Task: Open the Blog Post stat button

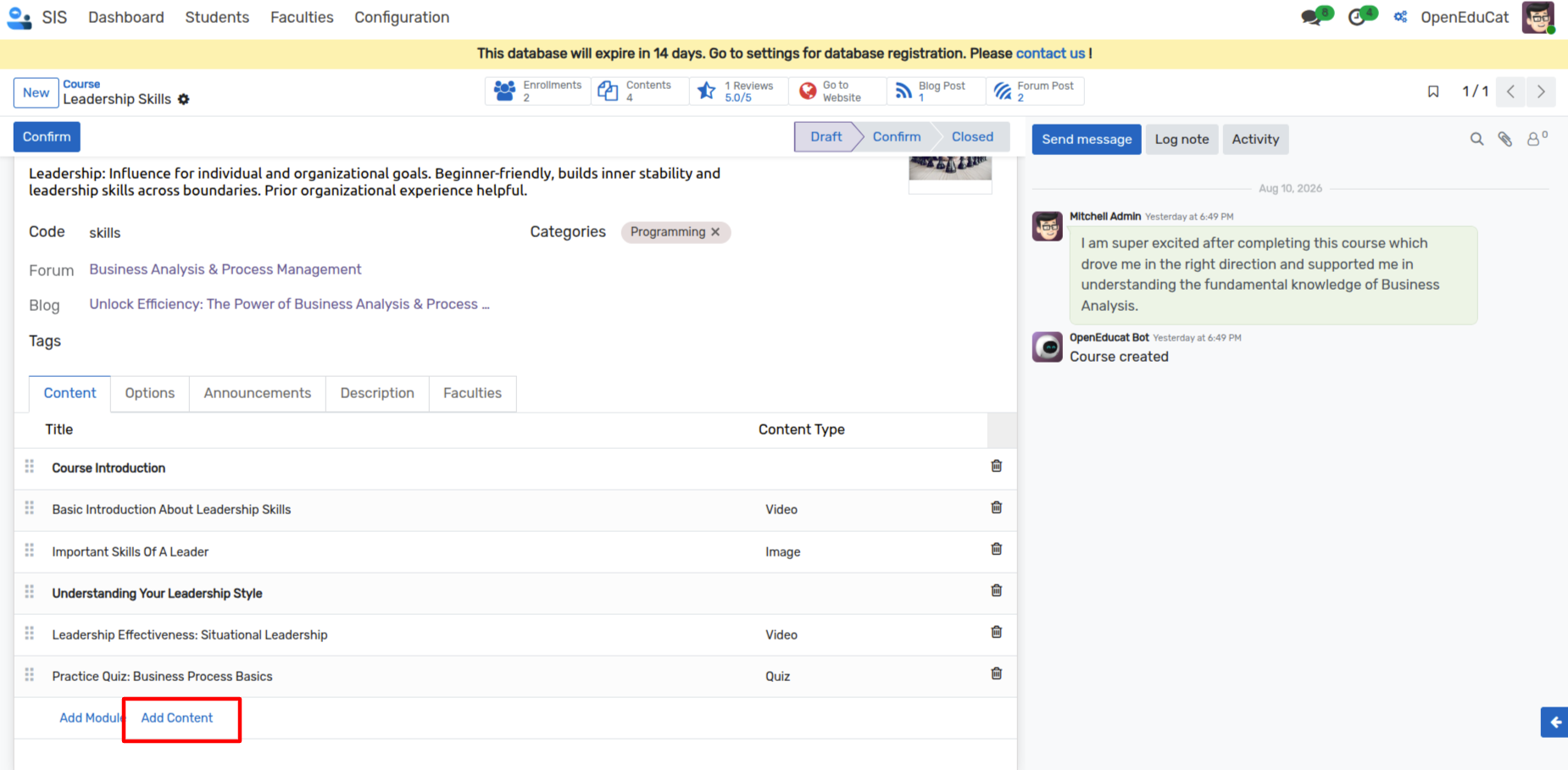Action: click(x=936, y=91)
